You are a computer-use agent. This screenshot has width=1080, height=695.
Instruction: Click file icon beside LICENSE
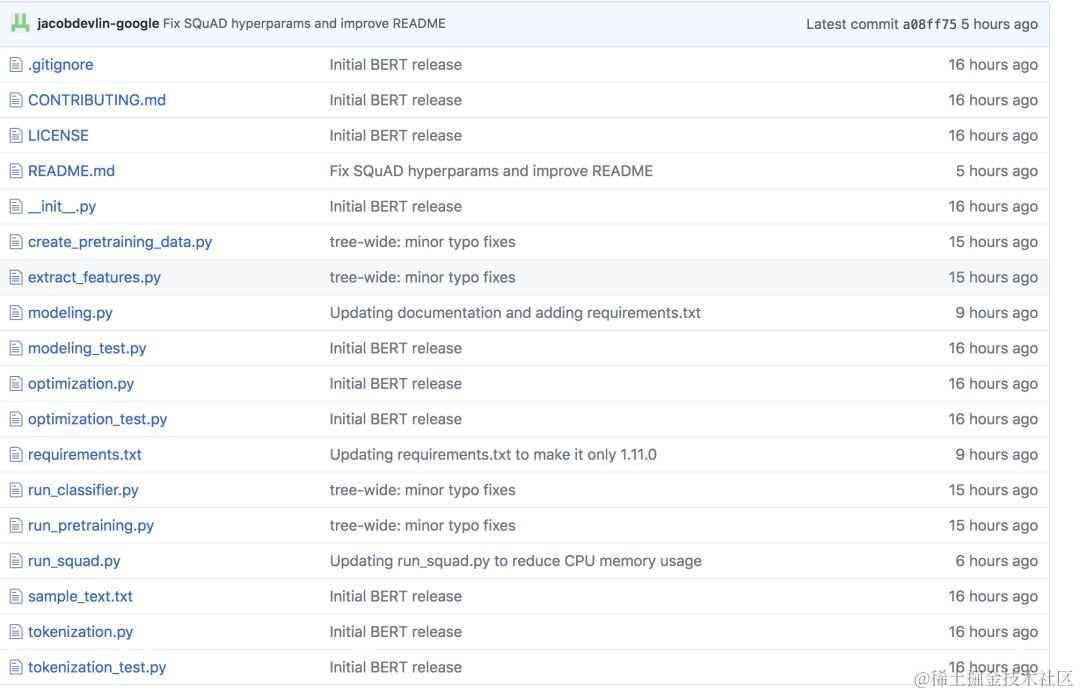pos(16,136)
